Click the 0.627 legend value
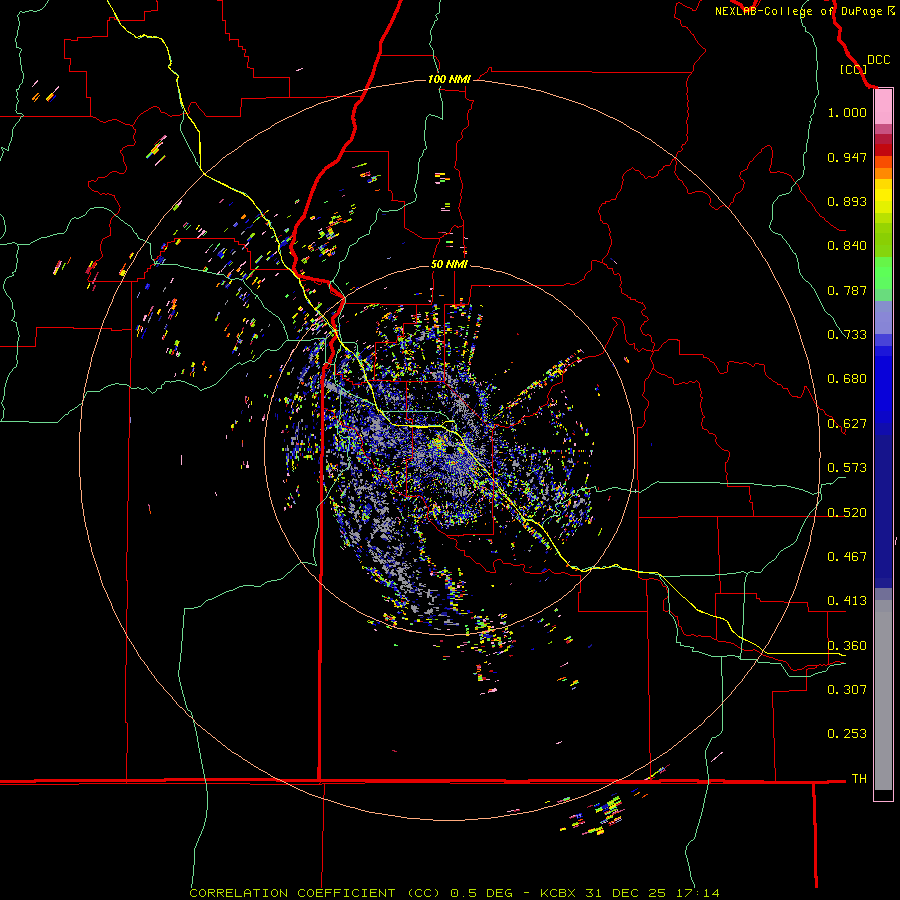This screenshot has height=900, width=900. [847, 424]
